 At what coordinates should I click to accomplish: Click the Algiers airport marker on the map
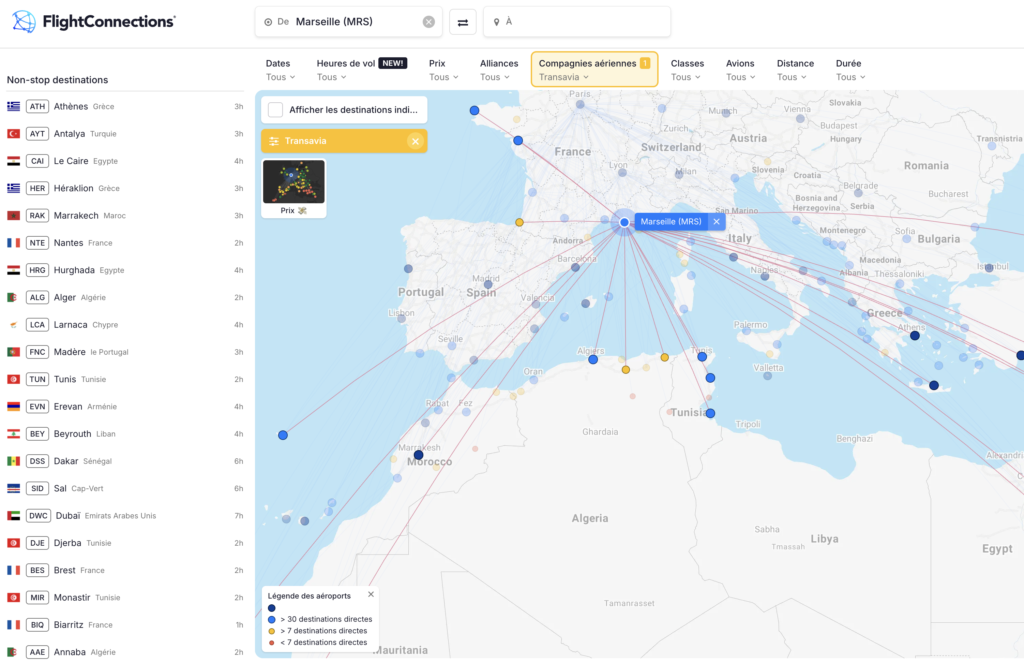[593, 359]
